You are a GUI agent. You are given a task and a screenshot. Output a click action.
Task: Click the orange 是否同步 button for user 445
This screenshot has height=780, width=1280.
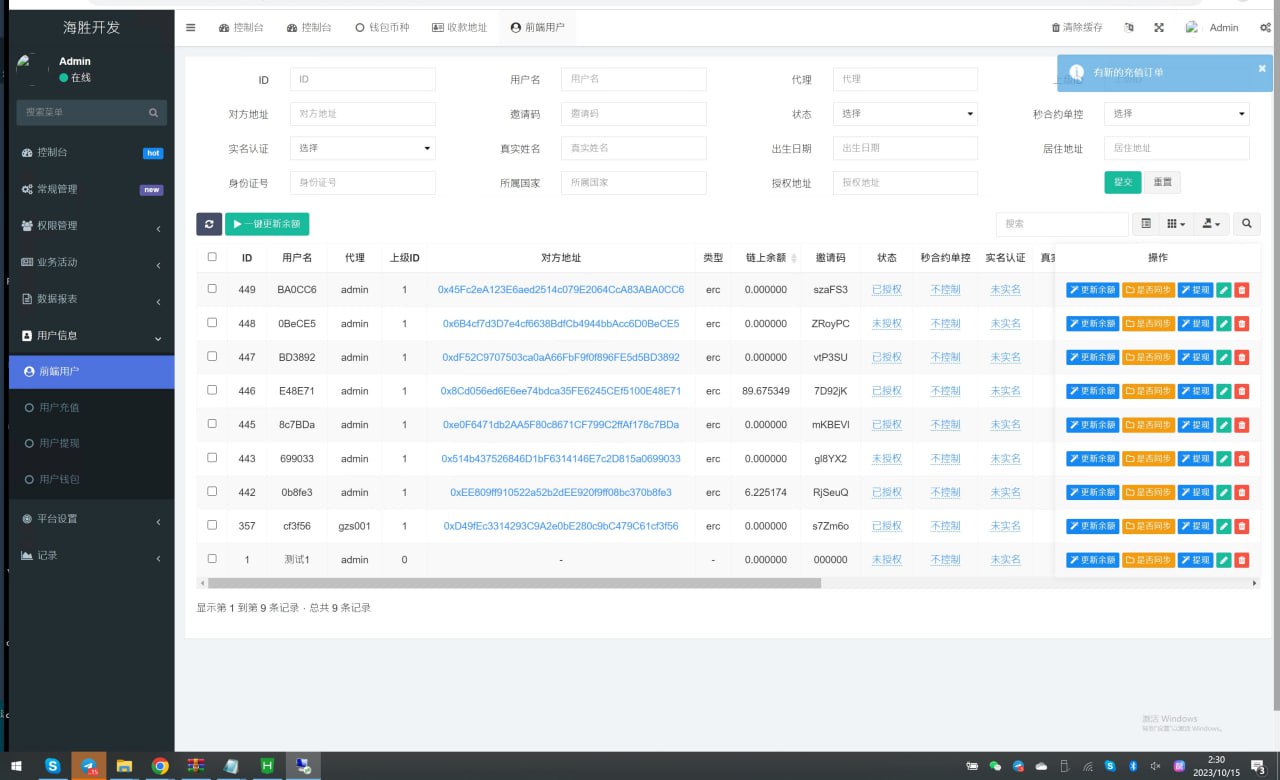coord(1148,425)
